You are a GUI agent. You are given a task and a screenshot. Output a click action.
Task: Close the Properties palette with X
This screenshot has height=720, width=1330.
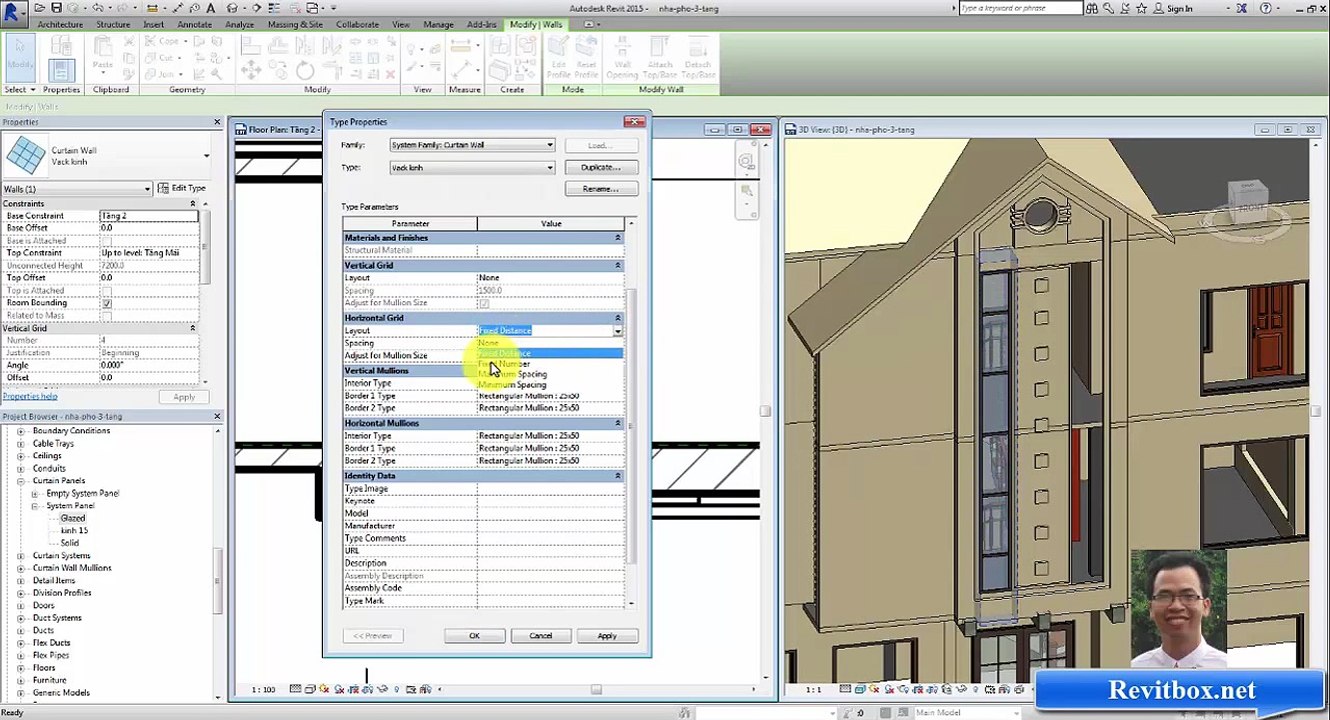pyautogui.click(x=217, y=122)
